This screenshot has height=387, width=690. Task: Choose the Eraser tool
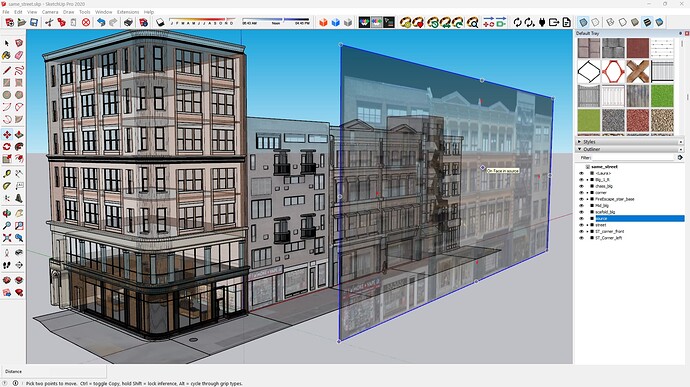(19, 55)
